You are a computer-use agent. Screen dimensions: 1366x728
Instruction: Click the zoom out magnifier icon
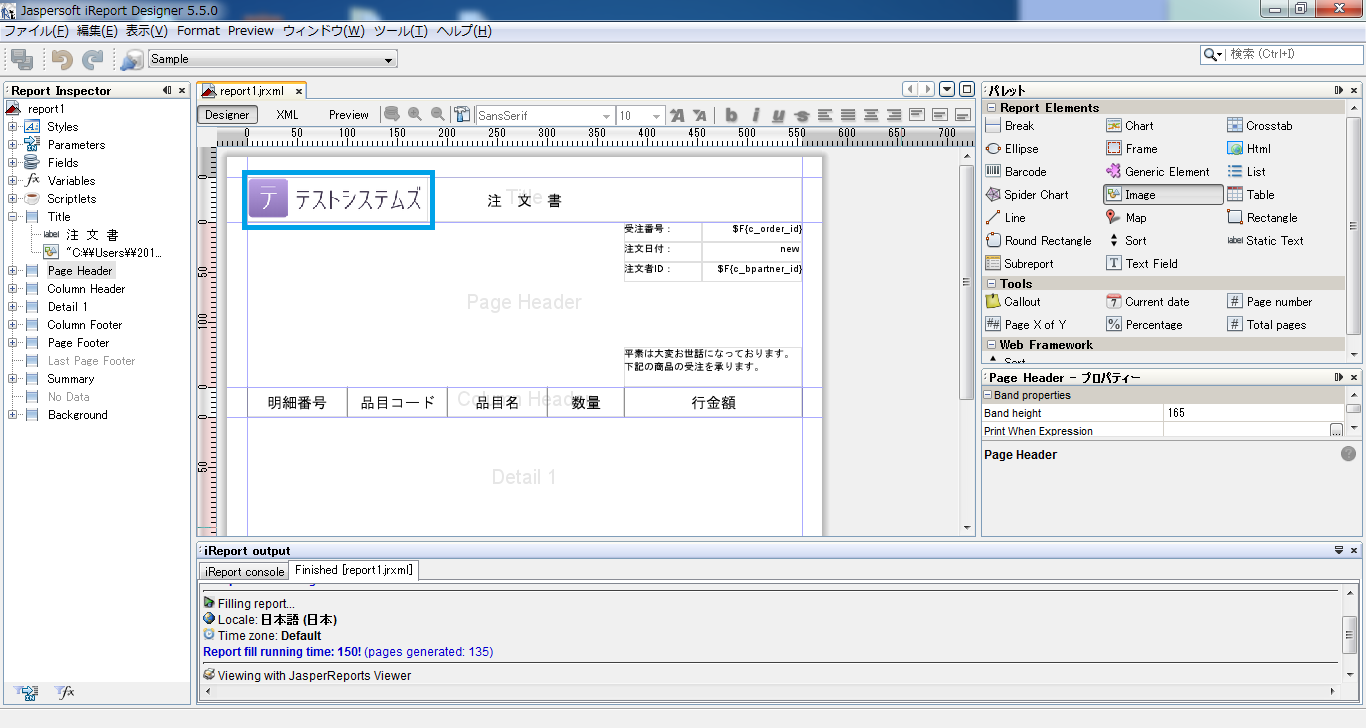(x=437, y=115)
